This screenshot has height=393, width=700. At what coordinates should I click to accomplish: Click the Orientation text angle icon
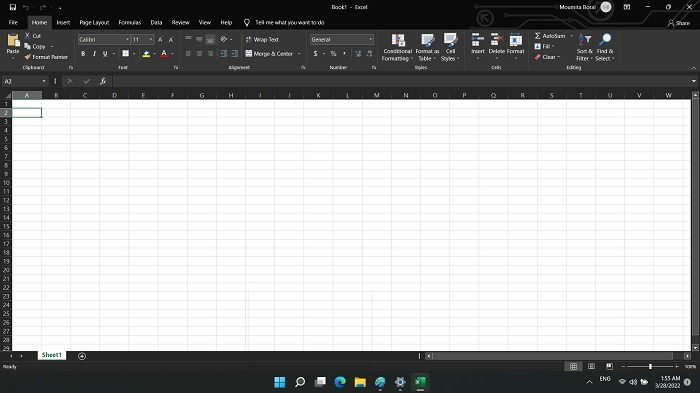tap(224, 39)
